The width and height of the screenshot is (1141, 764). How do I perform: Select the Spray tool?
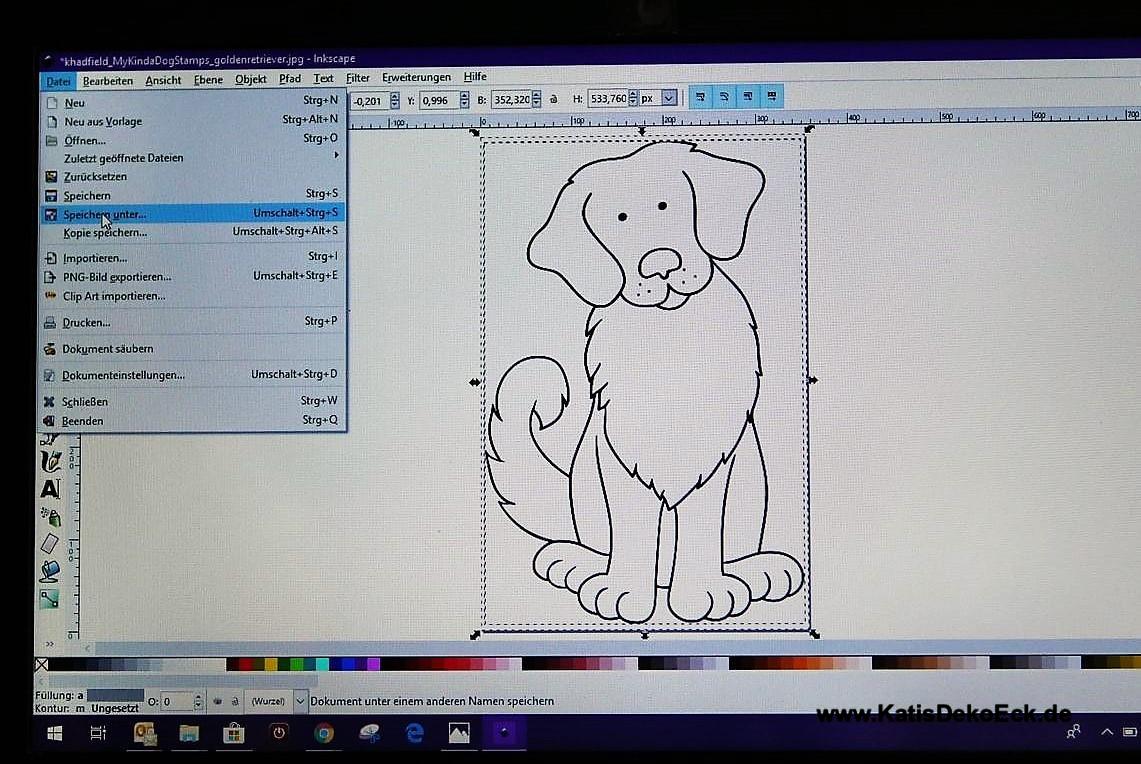(50, 516)
